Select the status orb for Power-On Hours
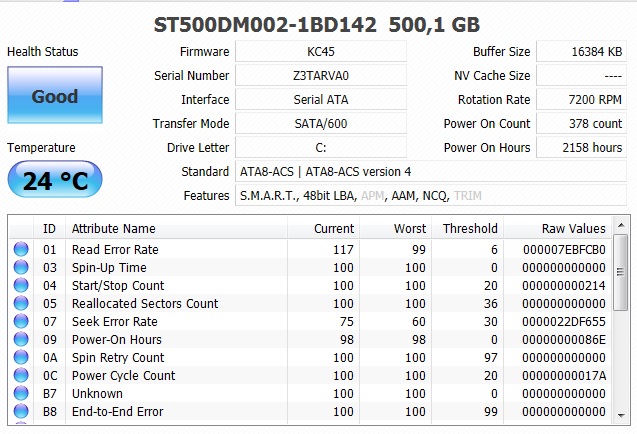The width and height of the screenshot is (637, 434). [x=21, y=339]
